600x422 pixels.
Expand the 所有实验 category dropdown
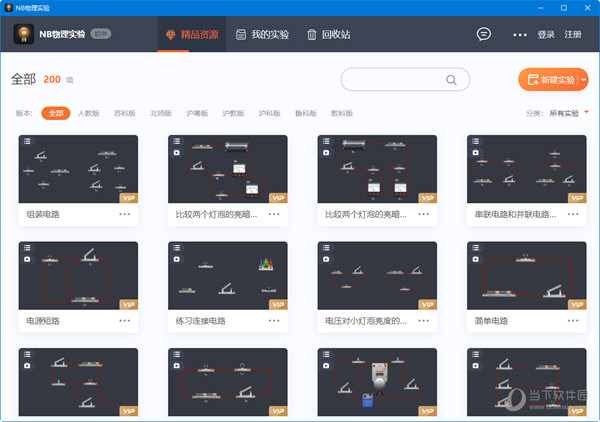tap(569, 113)
